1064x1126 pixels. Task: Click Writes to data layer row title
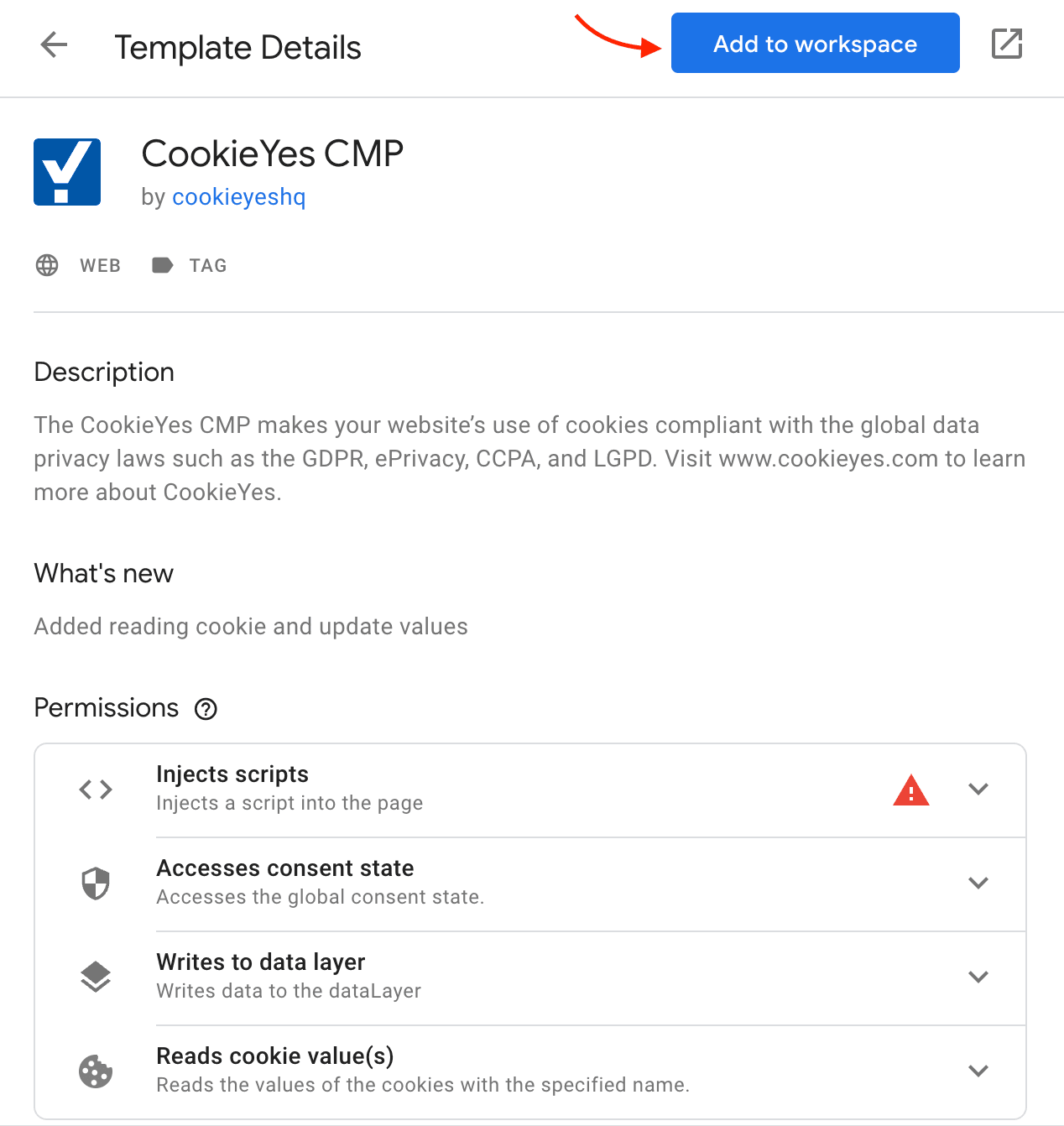pyautogui.click(x=261, y=962)
